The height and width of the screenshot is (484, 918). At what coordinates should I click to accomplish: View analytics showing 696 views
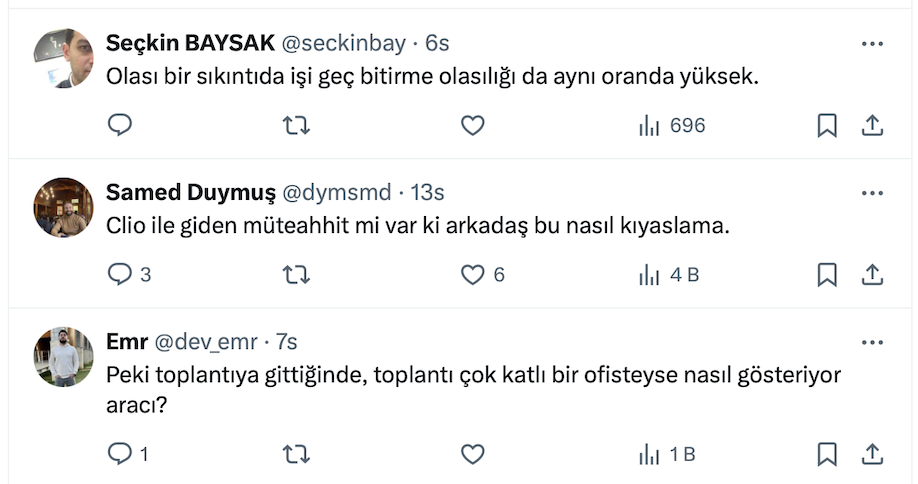(x=672, y=125)
